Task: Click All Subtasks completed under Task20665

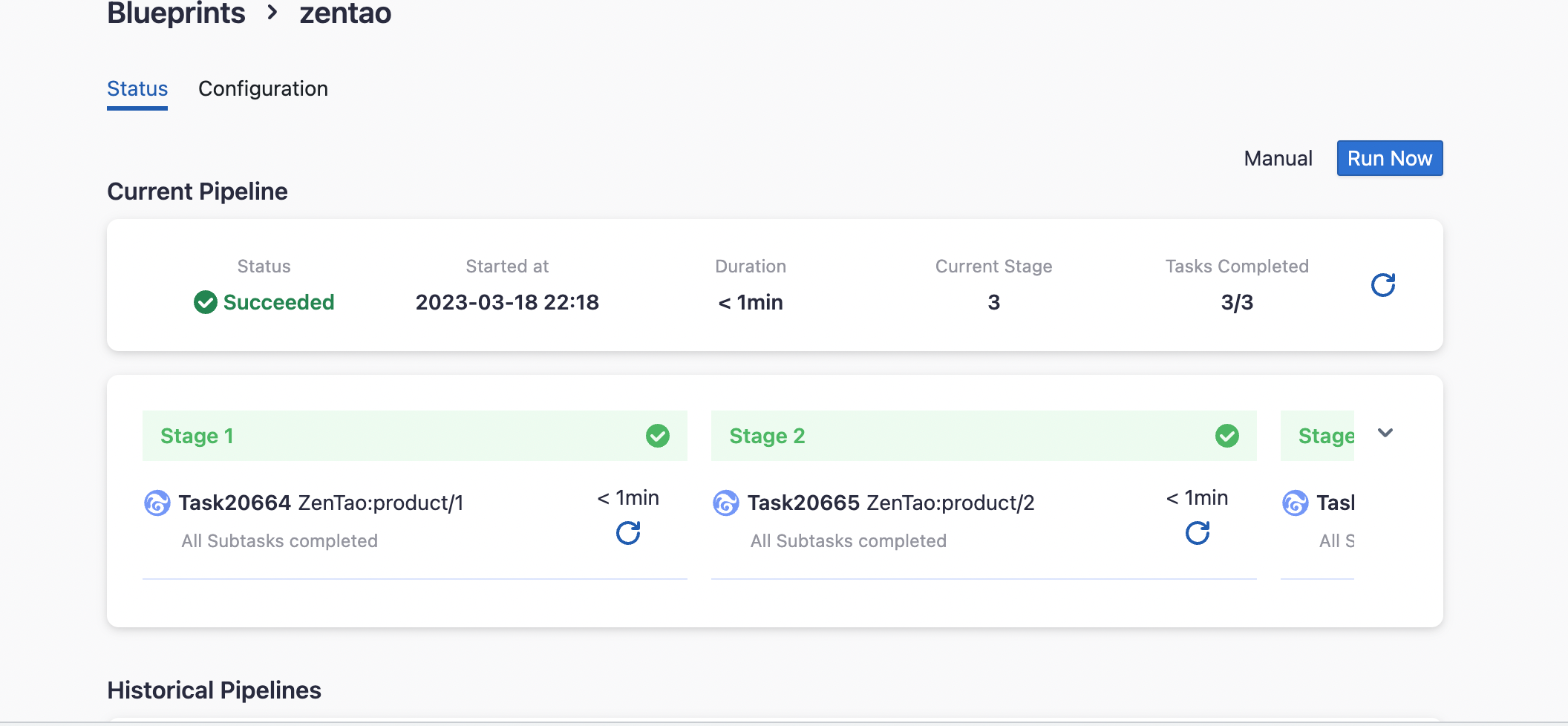Action: click(848, 540)
